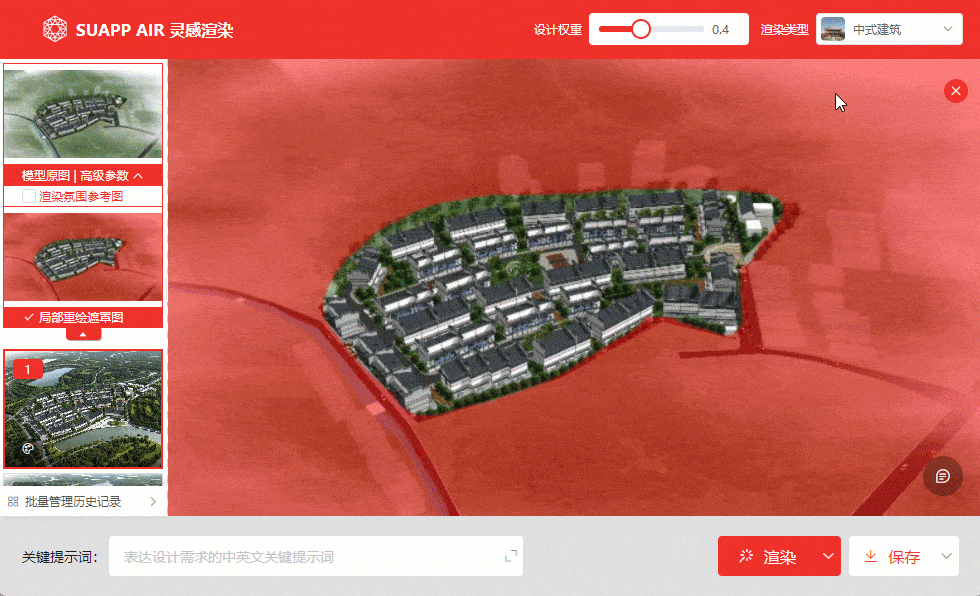Viewport: 980px width, 596px height.
Task: Click the Chinese architecture style thumbnail icon
Action: [832, 29]
